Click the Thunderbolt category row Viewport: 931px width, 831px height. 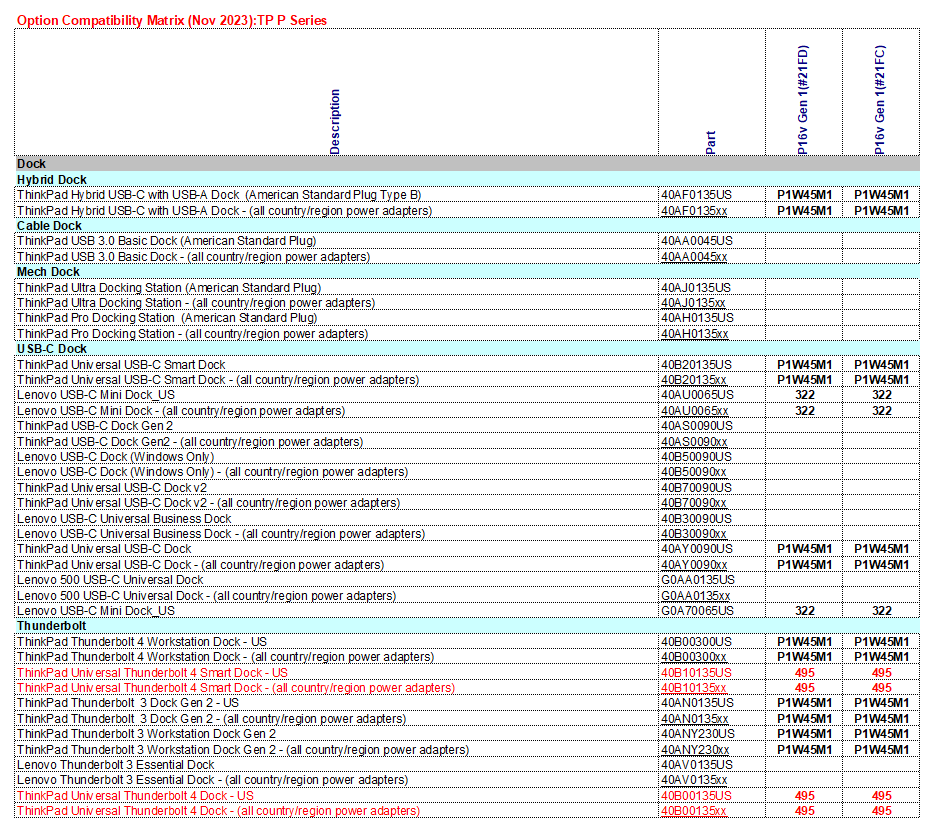tap(467, 626)
